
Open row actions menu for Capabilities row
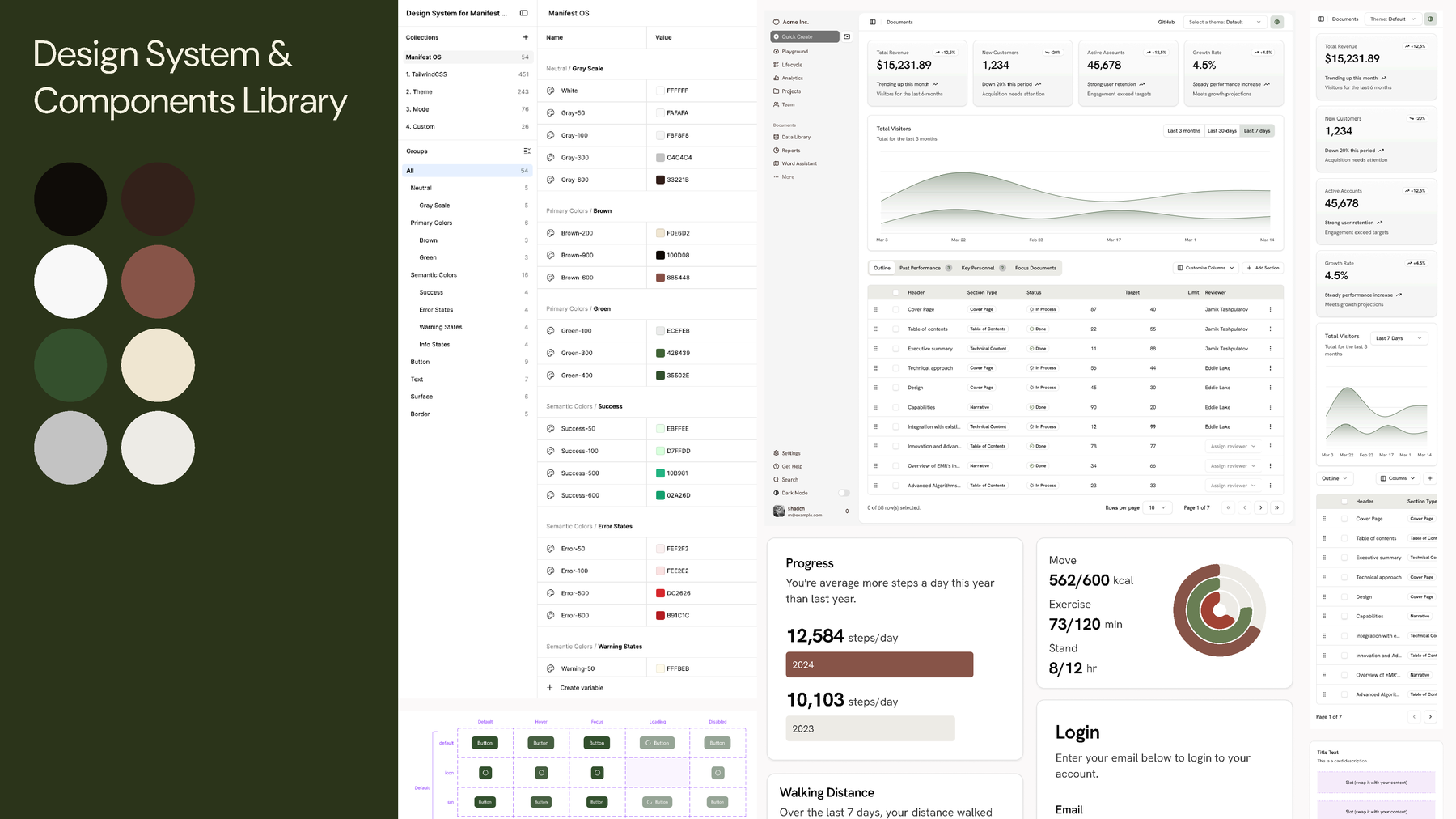click(1270, 407)
